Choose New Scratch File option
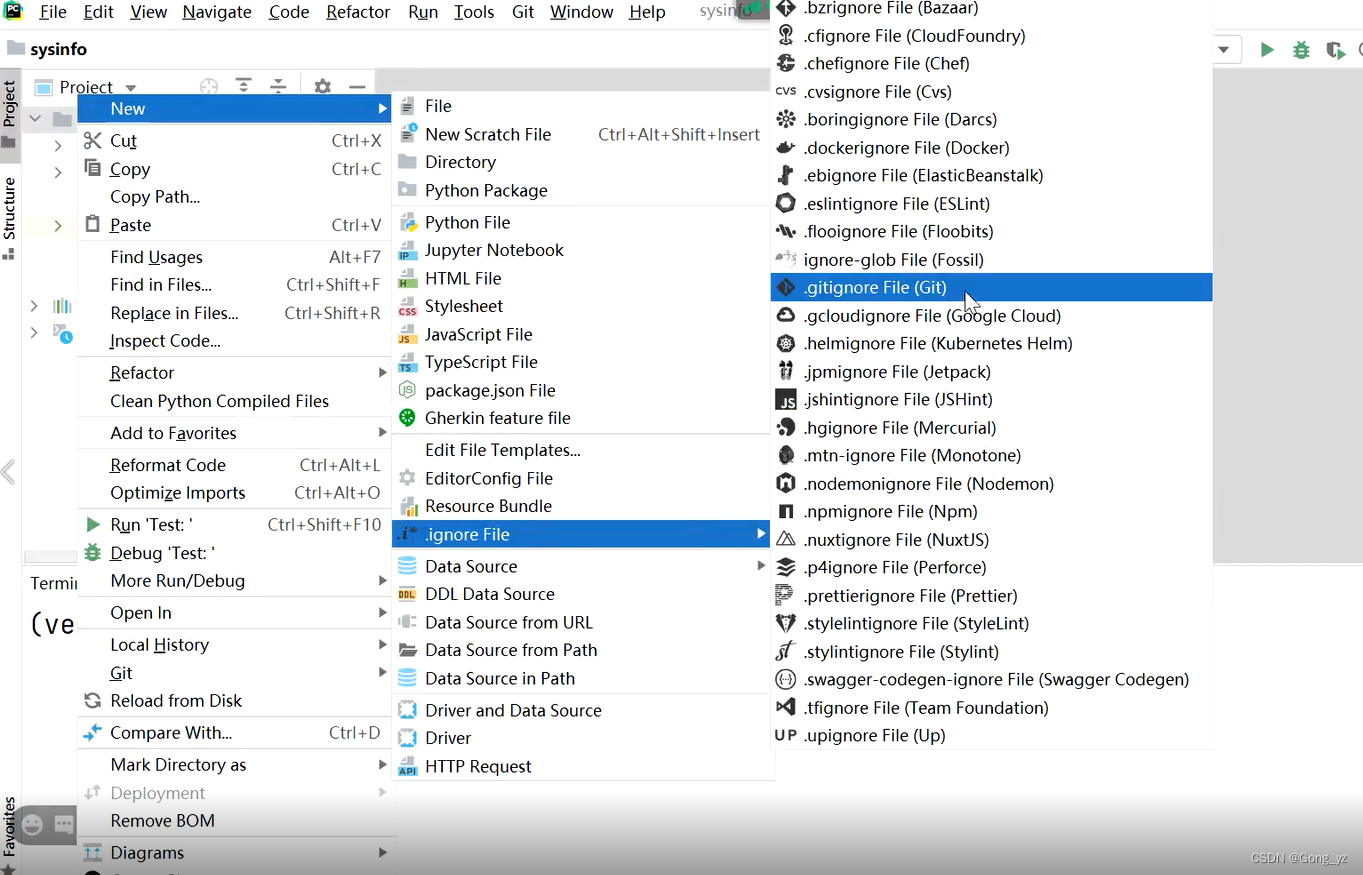 581,134
